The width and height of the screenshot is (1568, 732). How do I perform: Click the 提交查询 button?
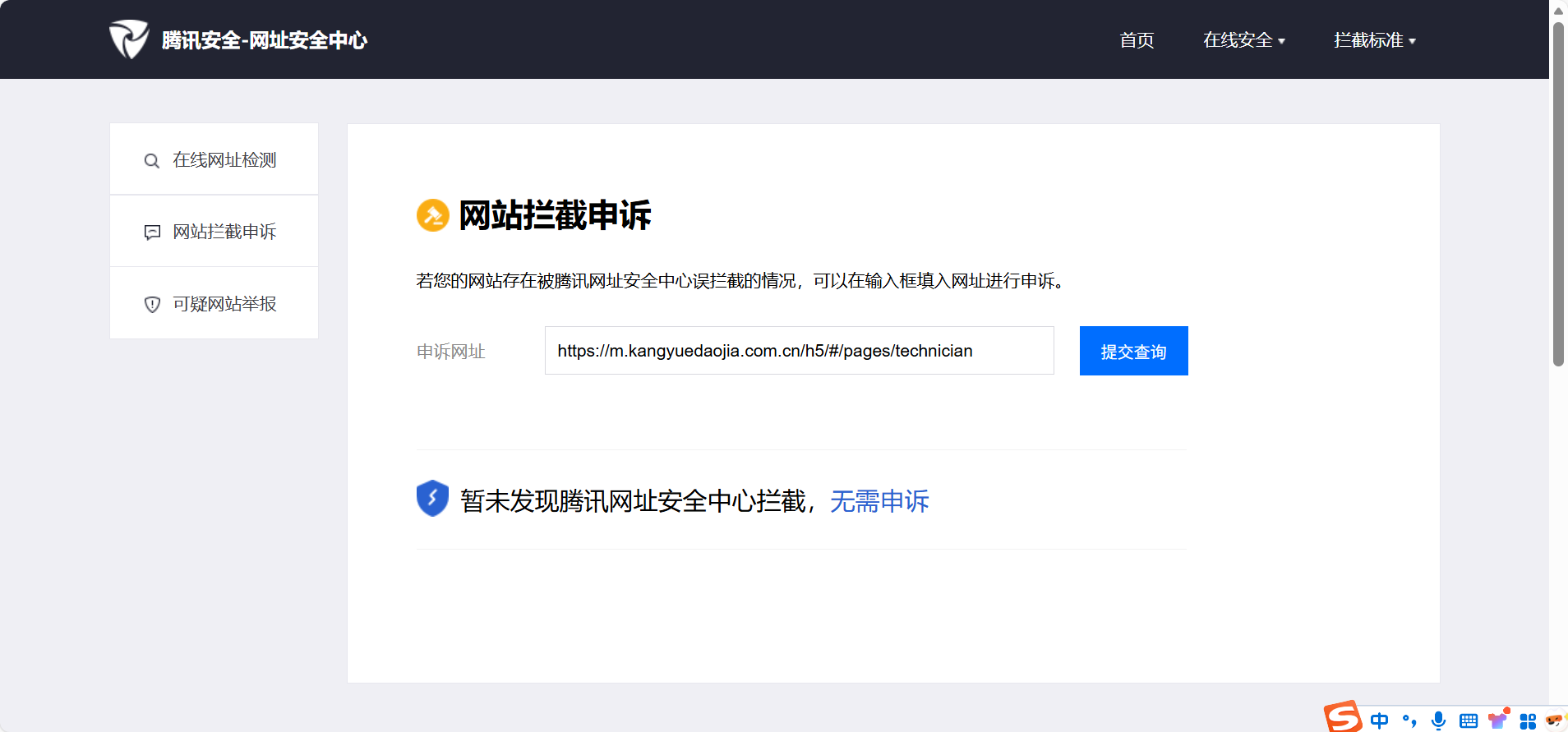pos(1134,351)
